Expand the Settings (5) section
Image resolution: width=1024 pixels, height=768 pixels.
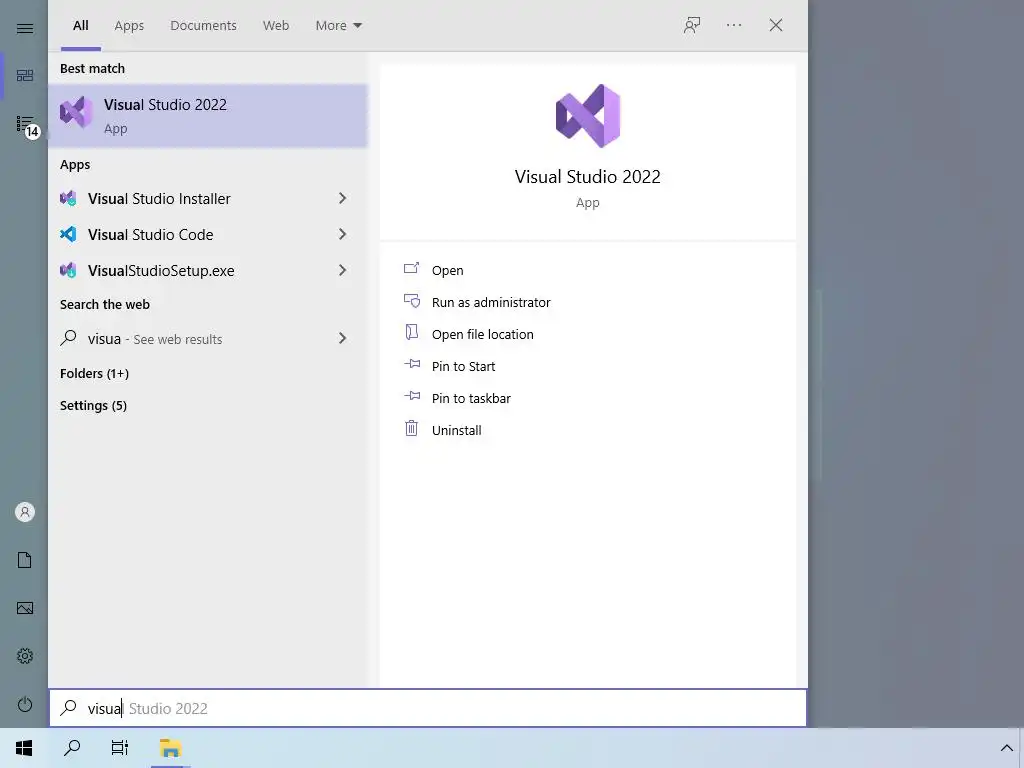pos(93,406)
